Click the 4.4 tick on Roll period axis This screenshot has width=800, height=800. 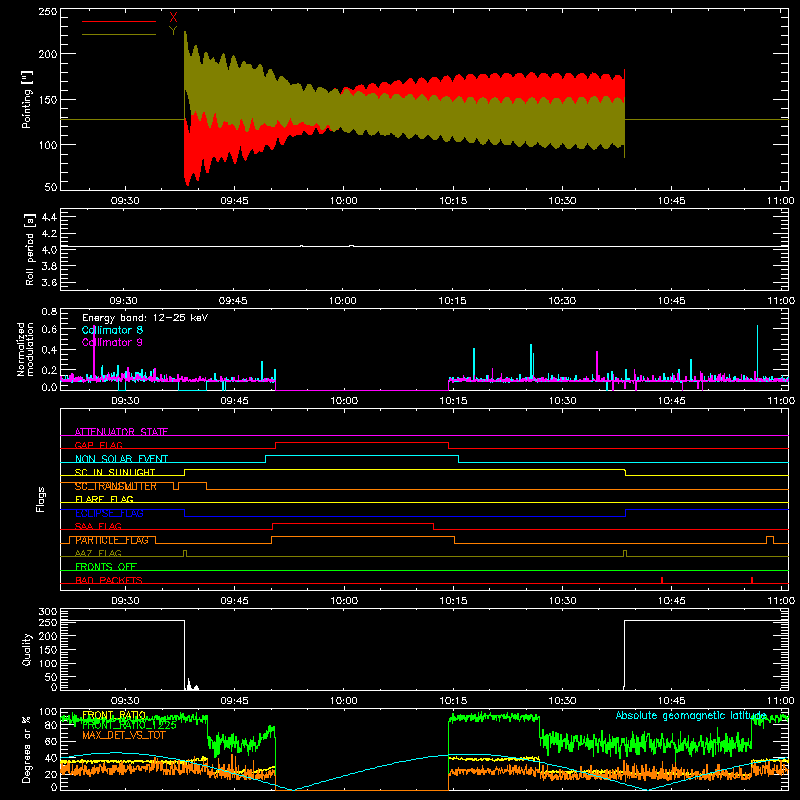49,217
